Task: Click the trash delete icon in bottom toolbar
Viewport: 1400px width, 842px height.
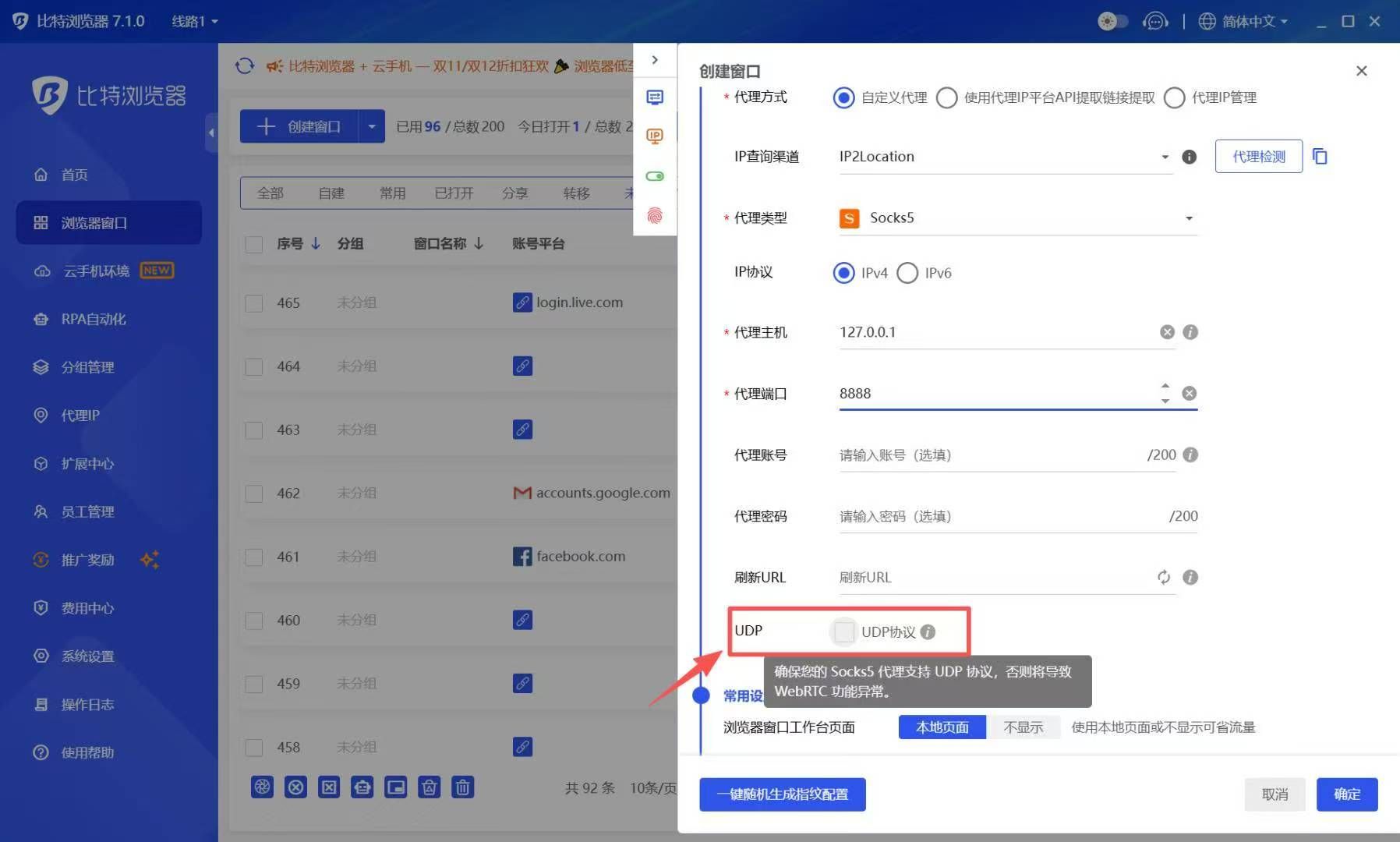Action: pos(463,787)
